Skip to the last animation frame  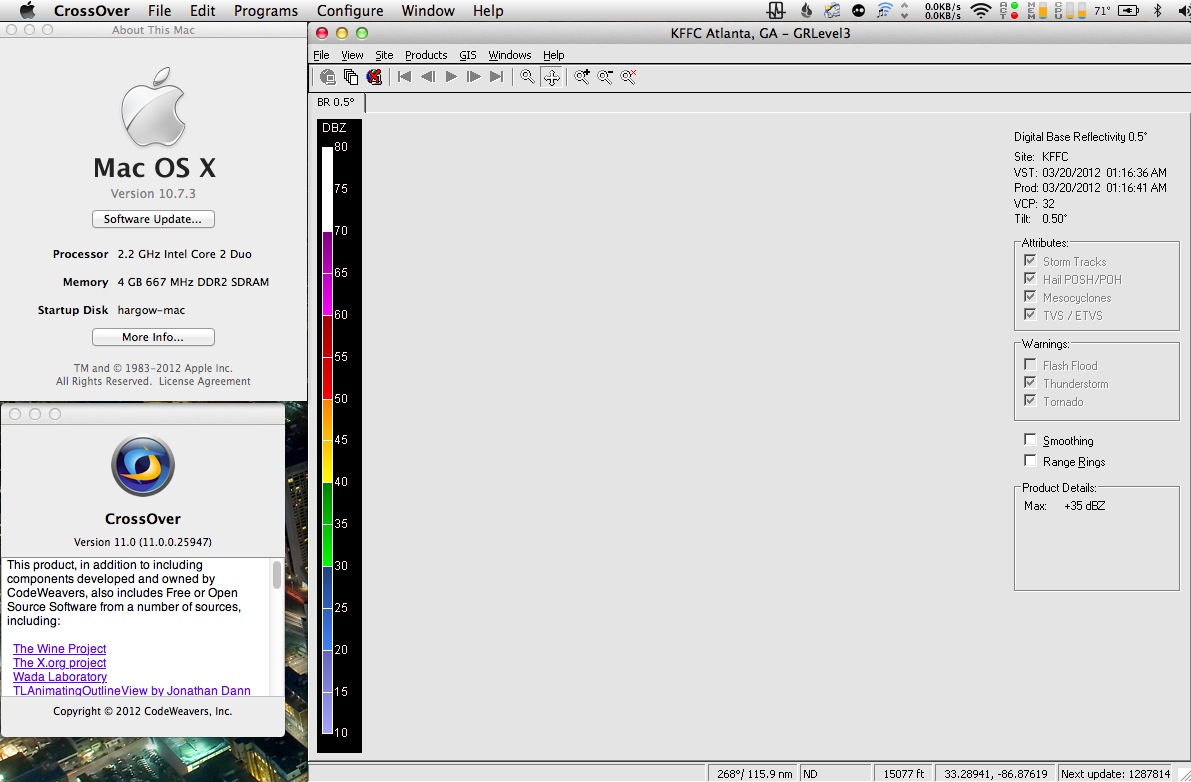(x=496, y=77)
